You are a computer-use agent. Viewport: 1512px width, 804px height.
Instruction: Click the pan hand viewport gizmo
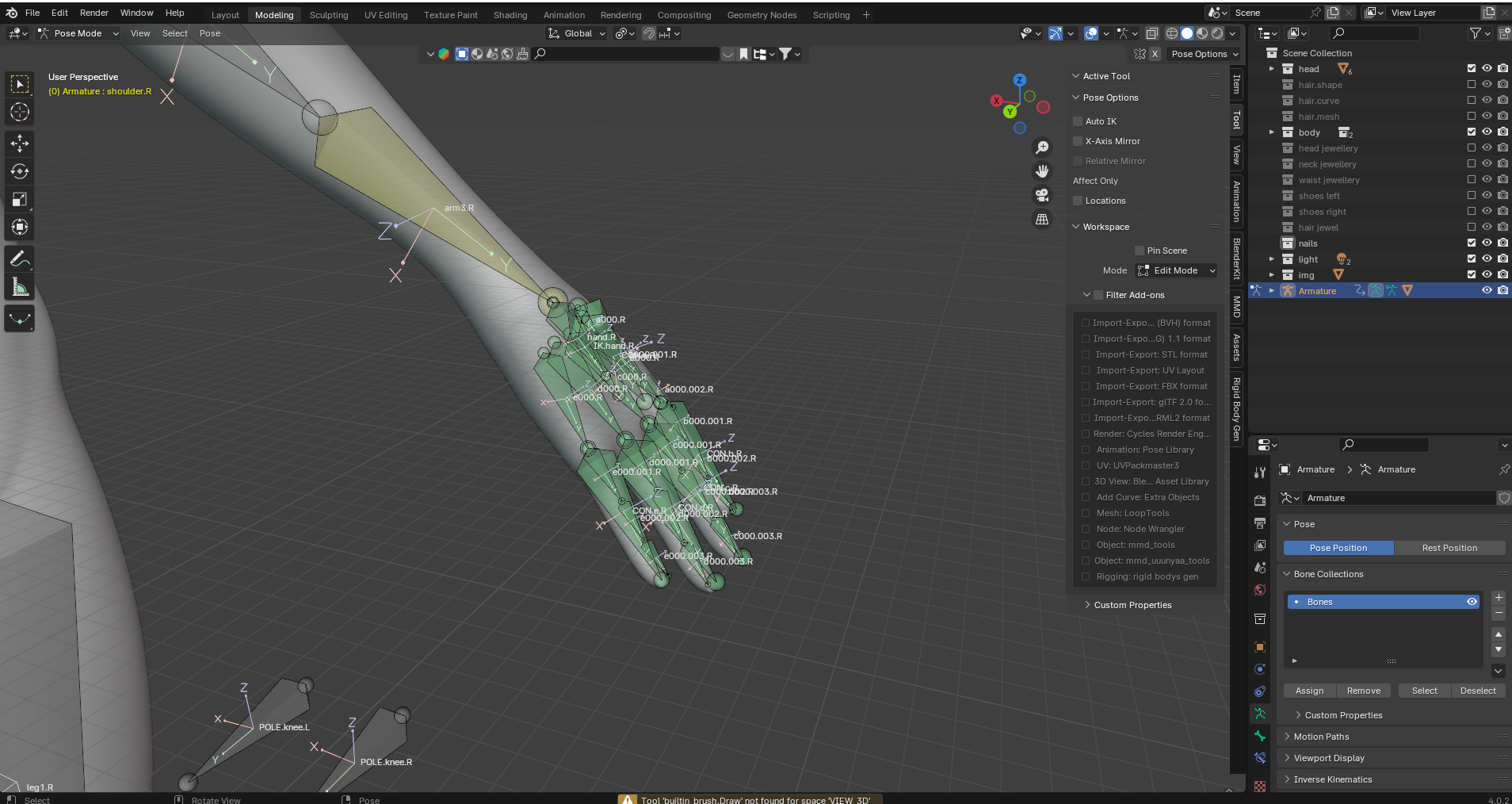pos(1042,171)
